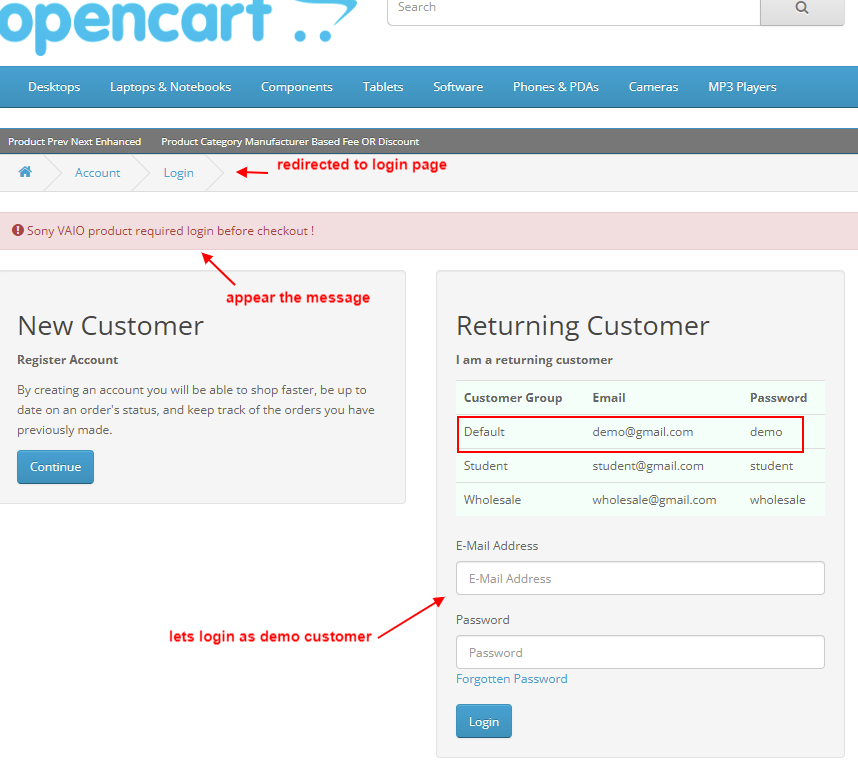Click the Default customer group cell
The width and height of the screenshot is (858, 770).
click(x=484, y=432)
